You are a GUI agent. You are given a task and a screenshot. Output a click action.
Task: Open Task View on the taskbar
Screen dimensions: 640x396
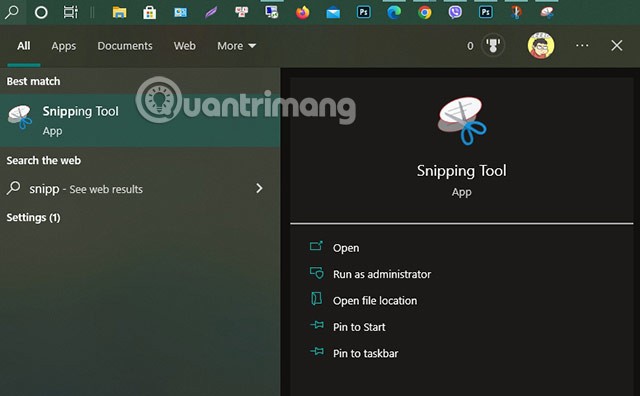pos(71,12)
